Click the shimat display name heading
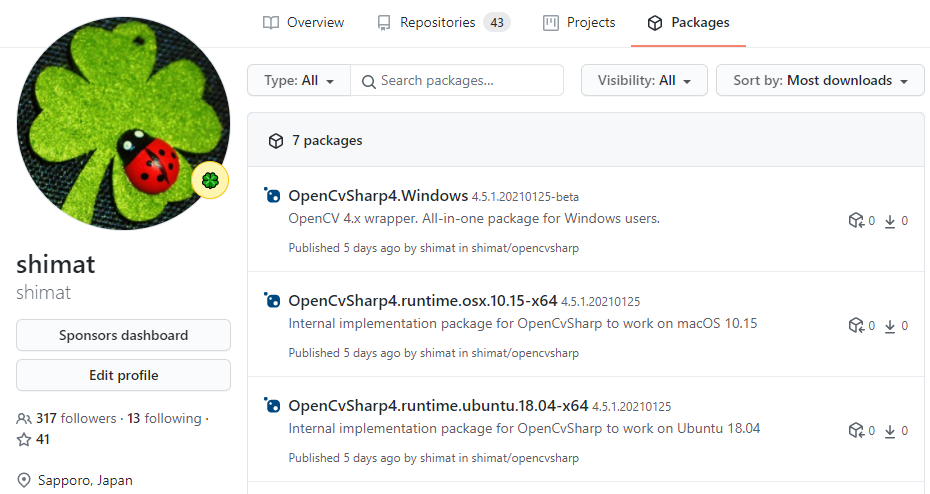The image size is (930, 494). pos(56,264)
